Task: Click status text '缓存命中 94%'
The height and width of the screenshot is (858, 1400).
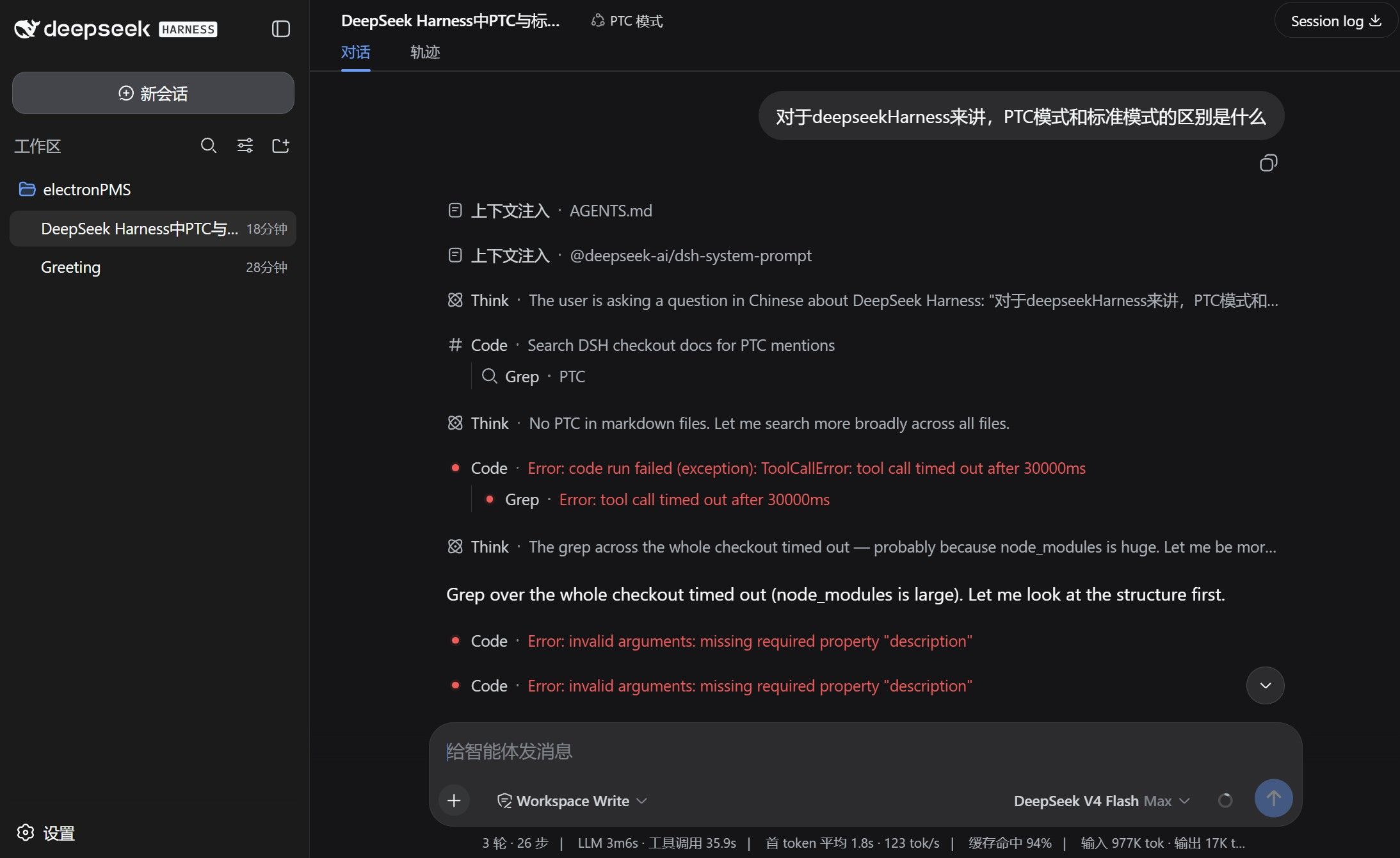Action: (x=1010, y=843)
